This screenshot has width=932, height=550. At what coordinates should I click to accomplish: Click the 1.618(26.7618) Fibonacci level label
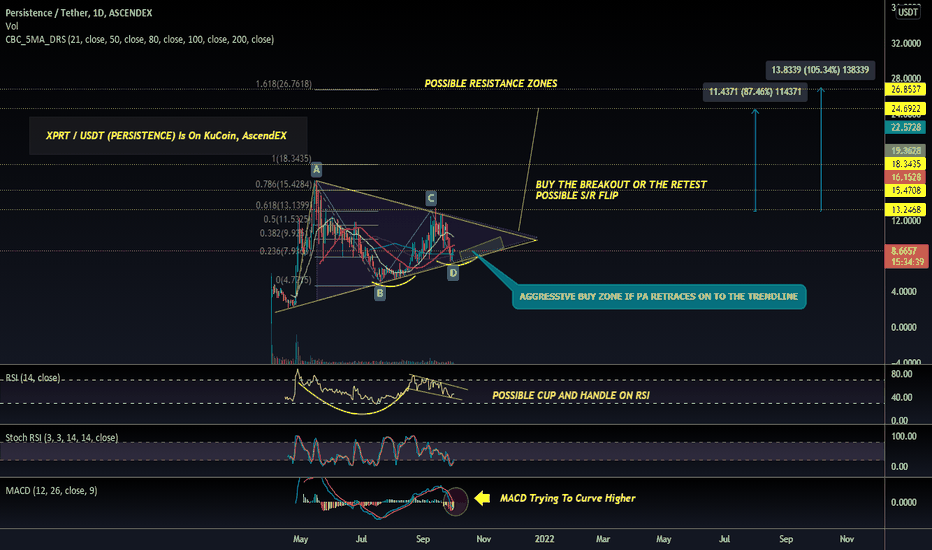(x=284, y=84)
